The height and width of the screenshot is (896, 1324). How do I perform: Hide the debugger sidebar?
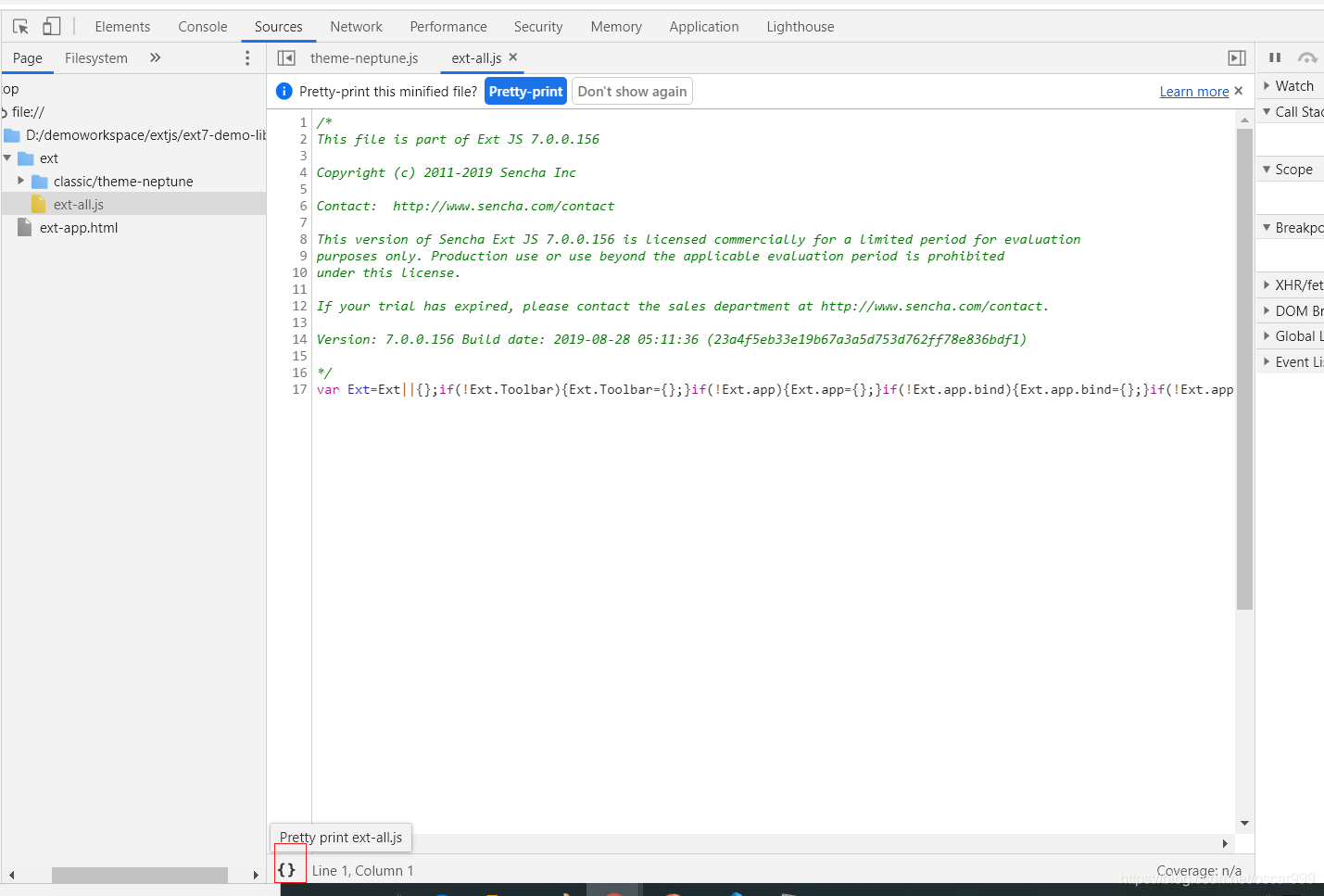(1237, 58)
